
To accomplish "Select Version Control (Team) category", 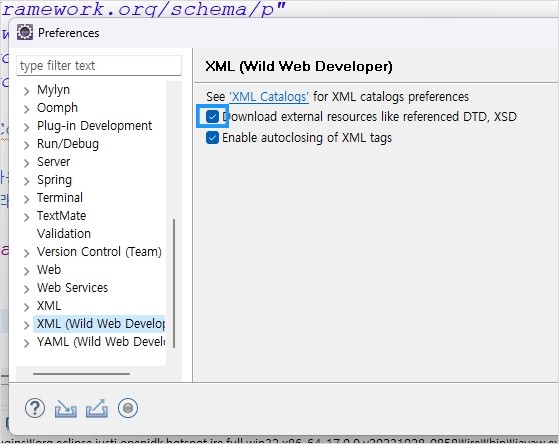I will coord(99,252).
